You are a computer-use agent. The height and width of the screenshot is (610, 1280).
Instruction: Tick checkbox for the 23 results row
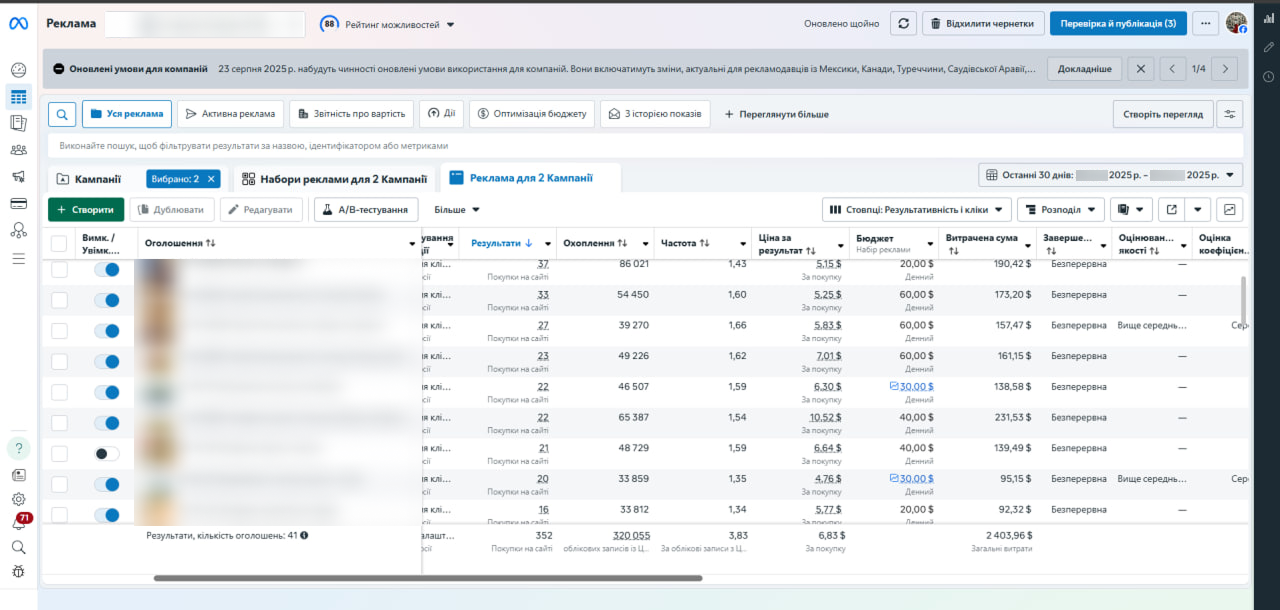tap(59, 361)
